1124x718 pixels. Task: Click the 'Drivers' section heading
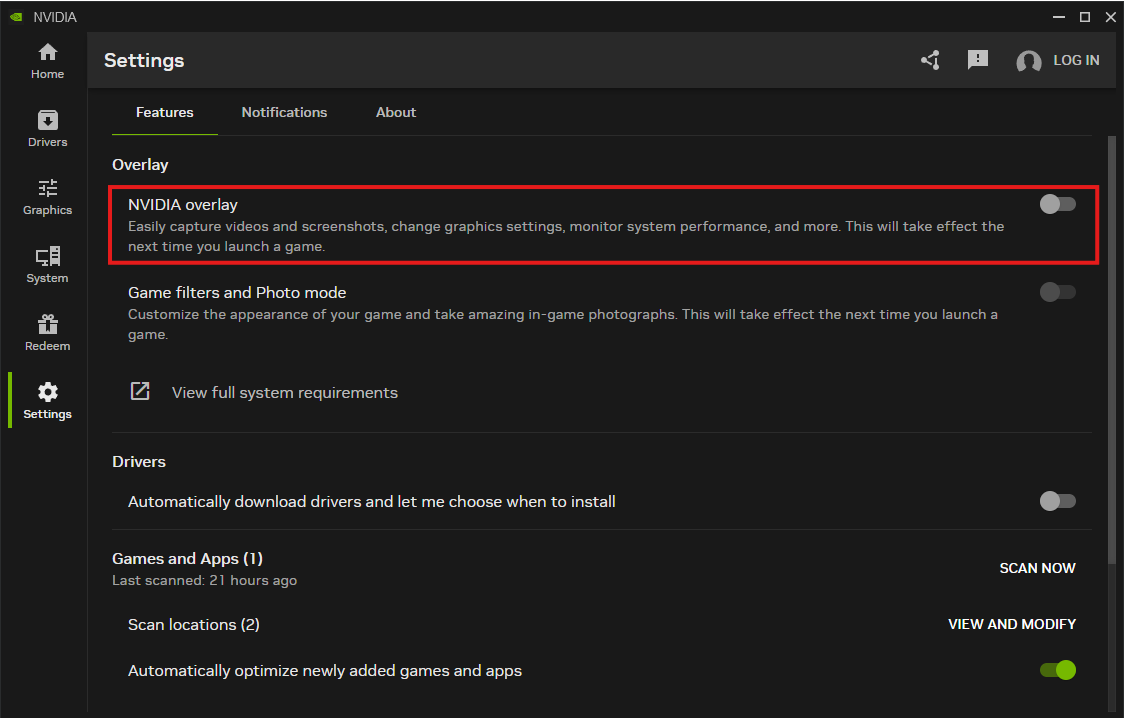pos(138,461)
